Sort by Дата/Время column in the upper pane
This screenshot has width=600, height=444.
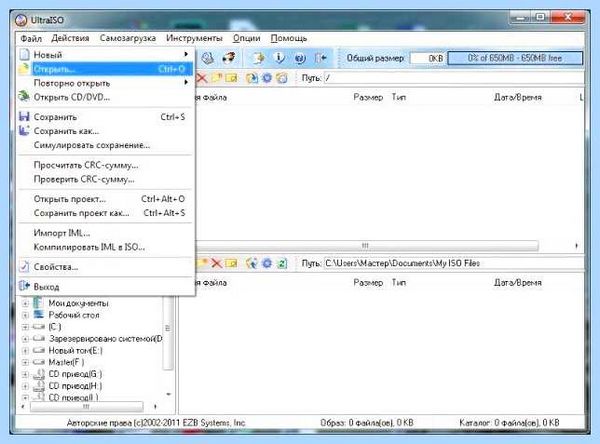click(x=518, y=97)
